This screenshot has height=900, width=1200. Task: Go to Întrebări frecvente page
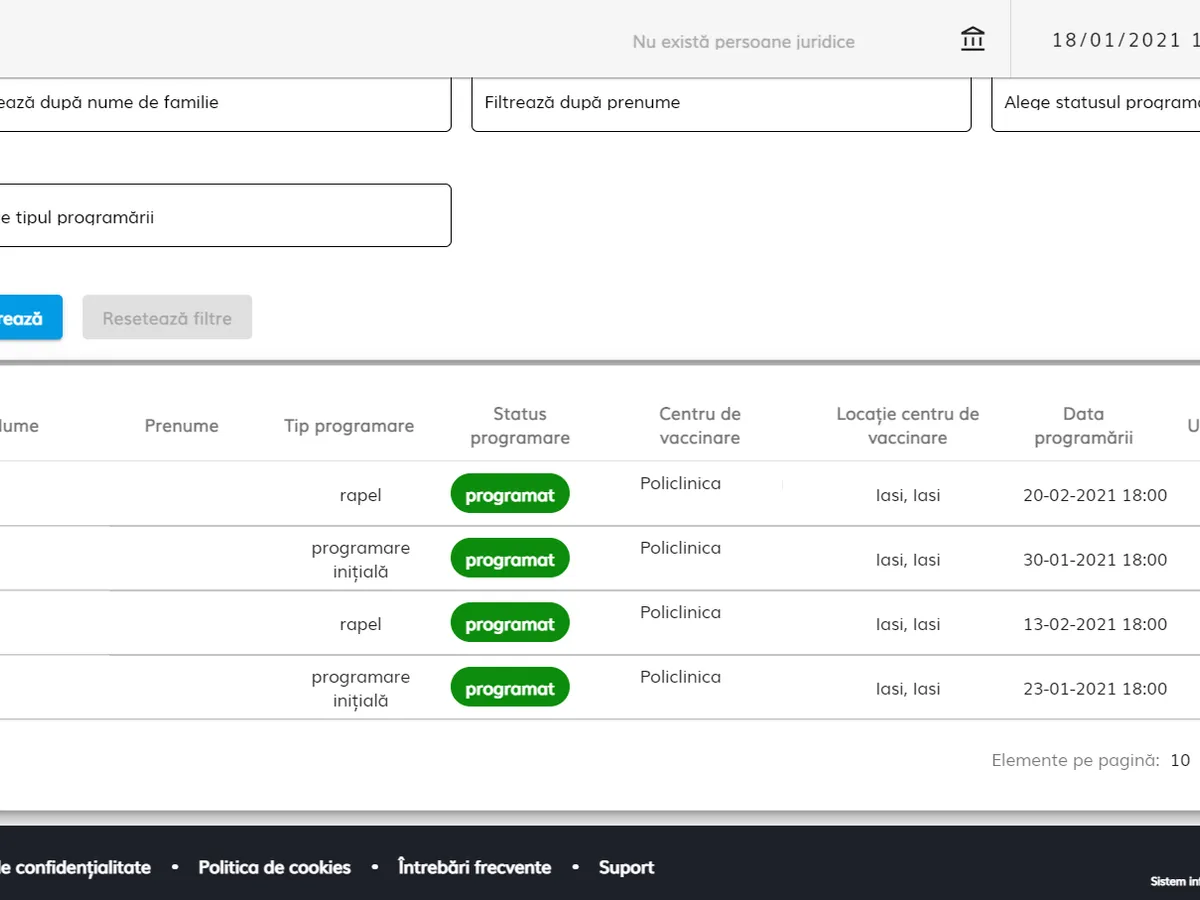[474, 867]
